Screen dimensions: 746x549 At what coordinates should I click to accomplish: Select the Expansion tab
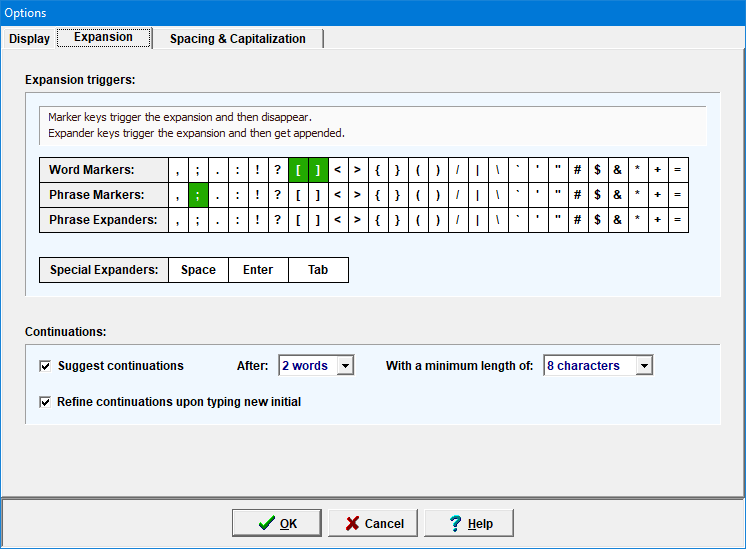click(x=103, y=38)
